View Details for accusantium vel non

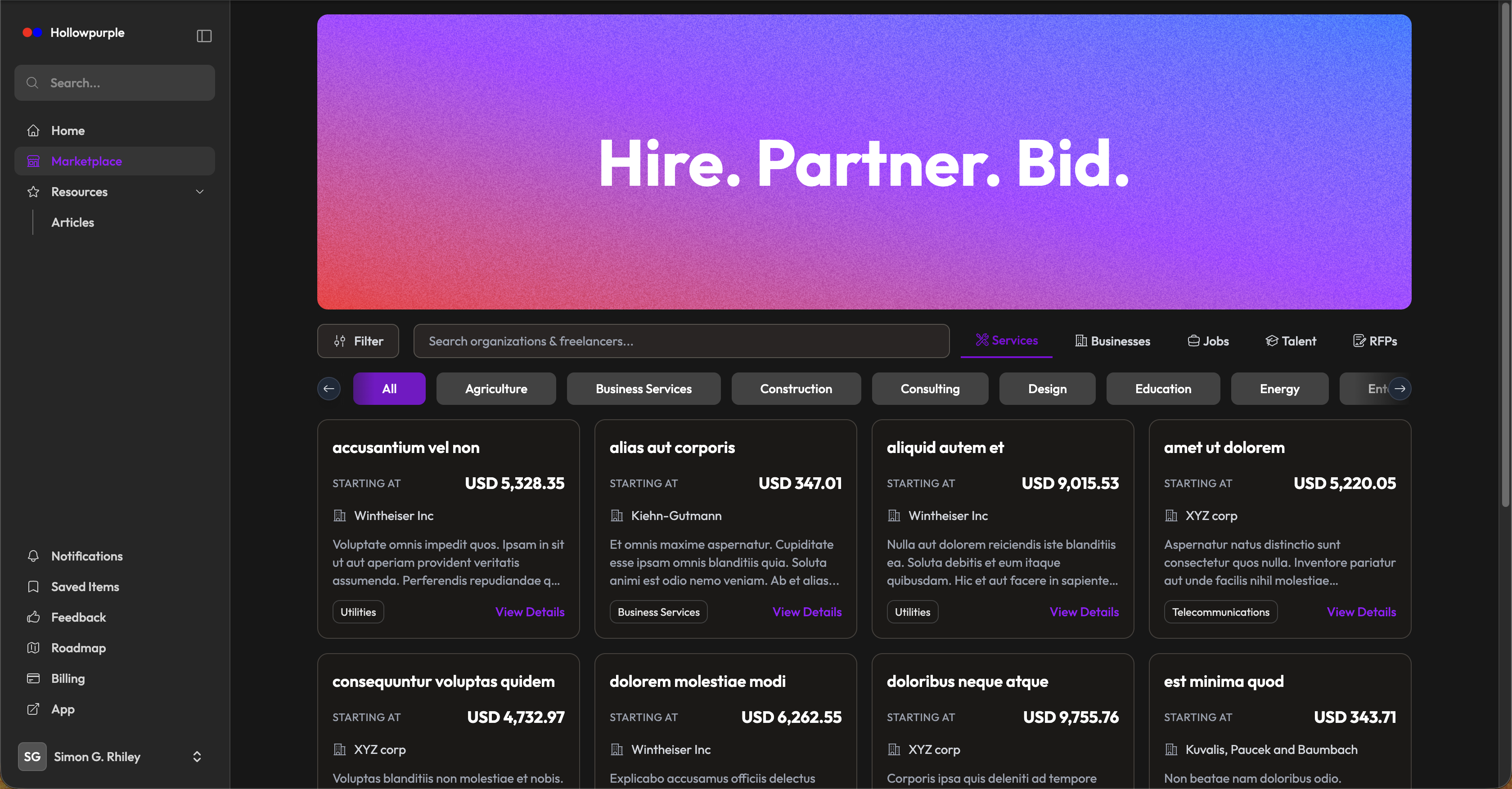530,612
